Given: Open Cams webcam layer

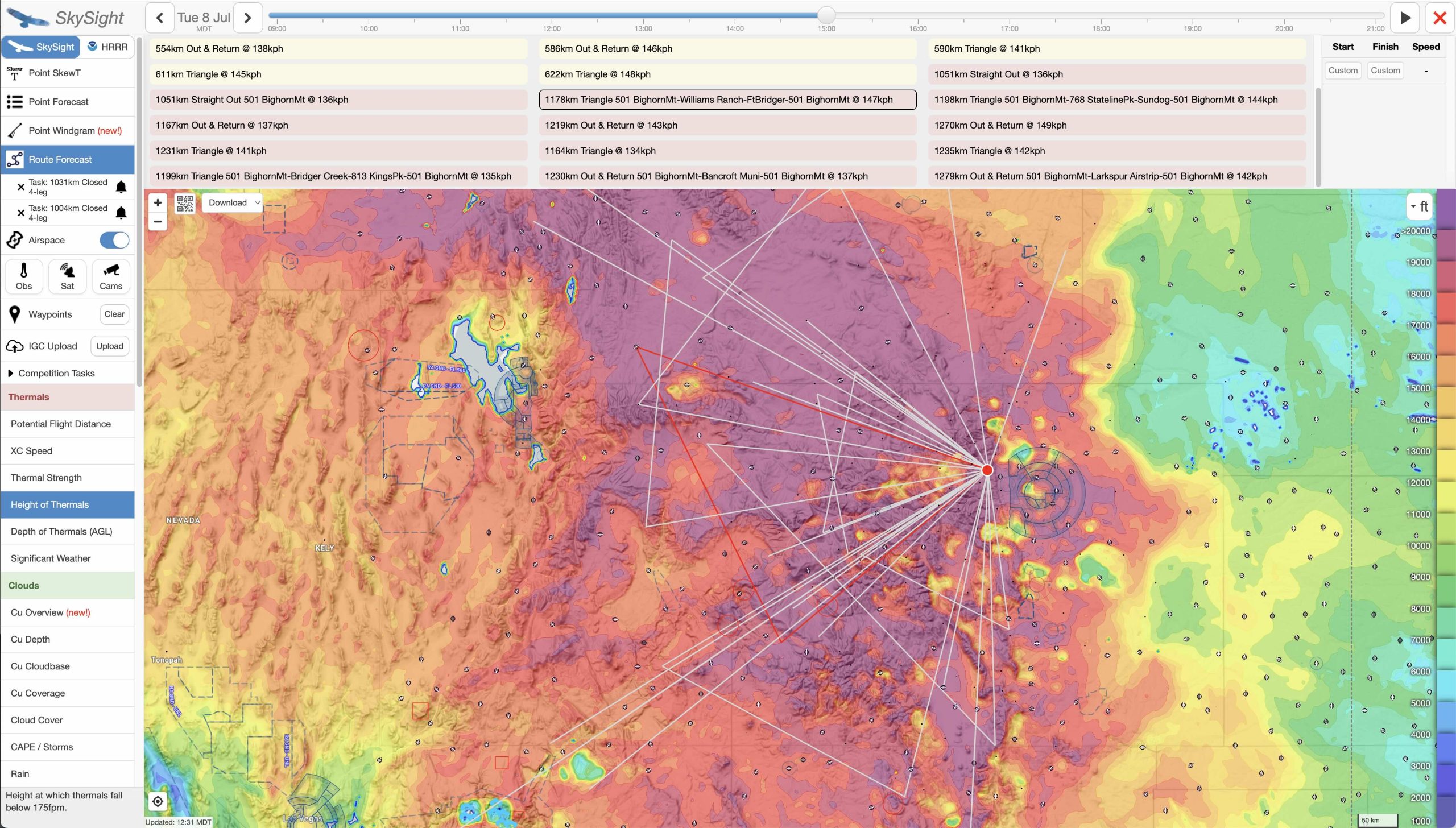Looking at the screenshot, I should (111, 276).
